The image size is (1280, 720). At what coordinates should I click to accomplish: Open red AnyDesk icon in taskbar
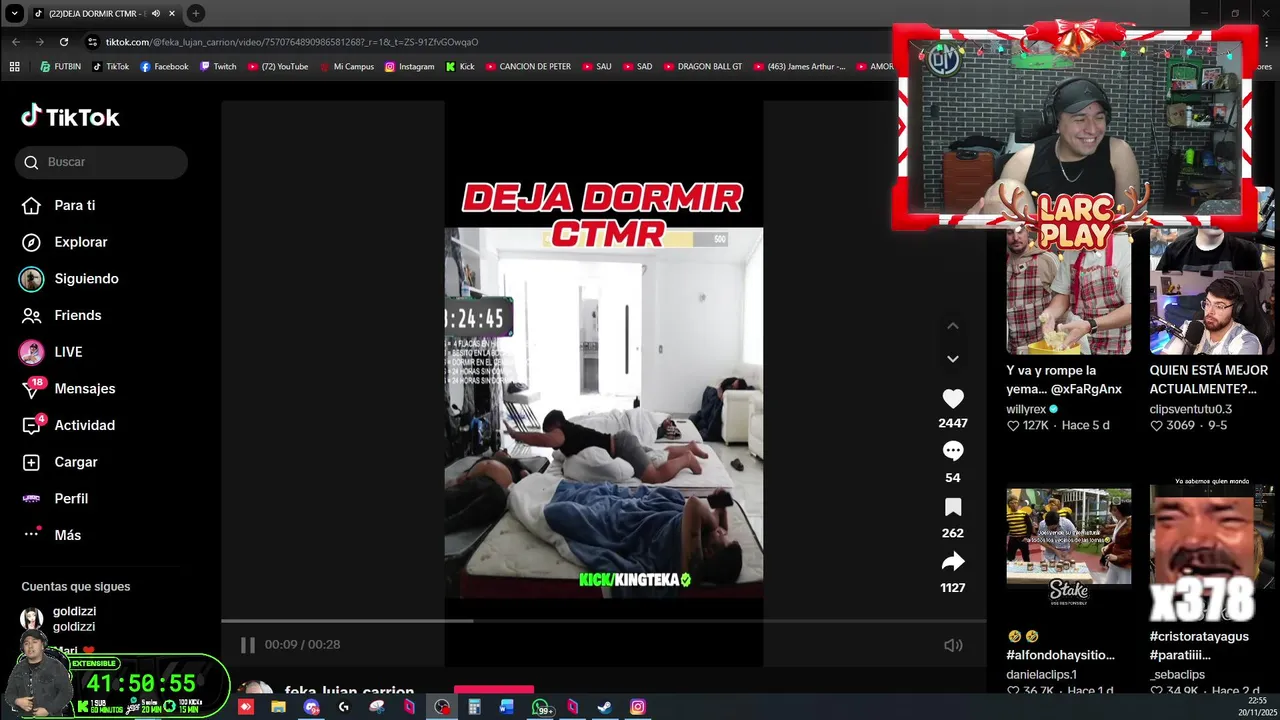point(246,707)
